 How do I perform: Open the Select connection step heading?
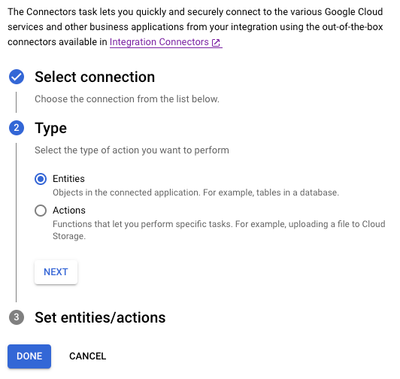[95, 77]
